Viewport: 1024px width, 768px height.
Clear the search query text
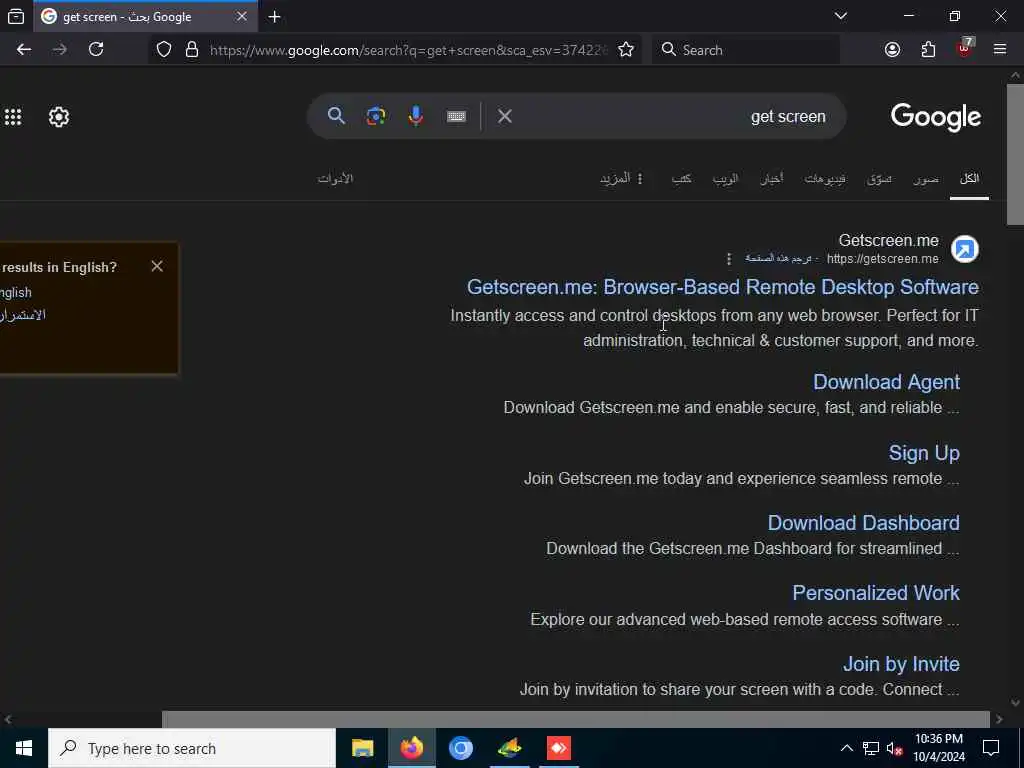click(x=505, y=116)
